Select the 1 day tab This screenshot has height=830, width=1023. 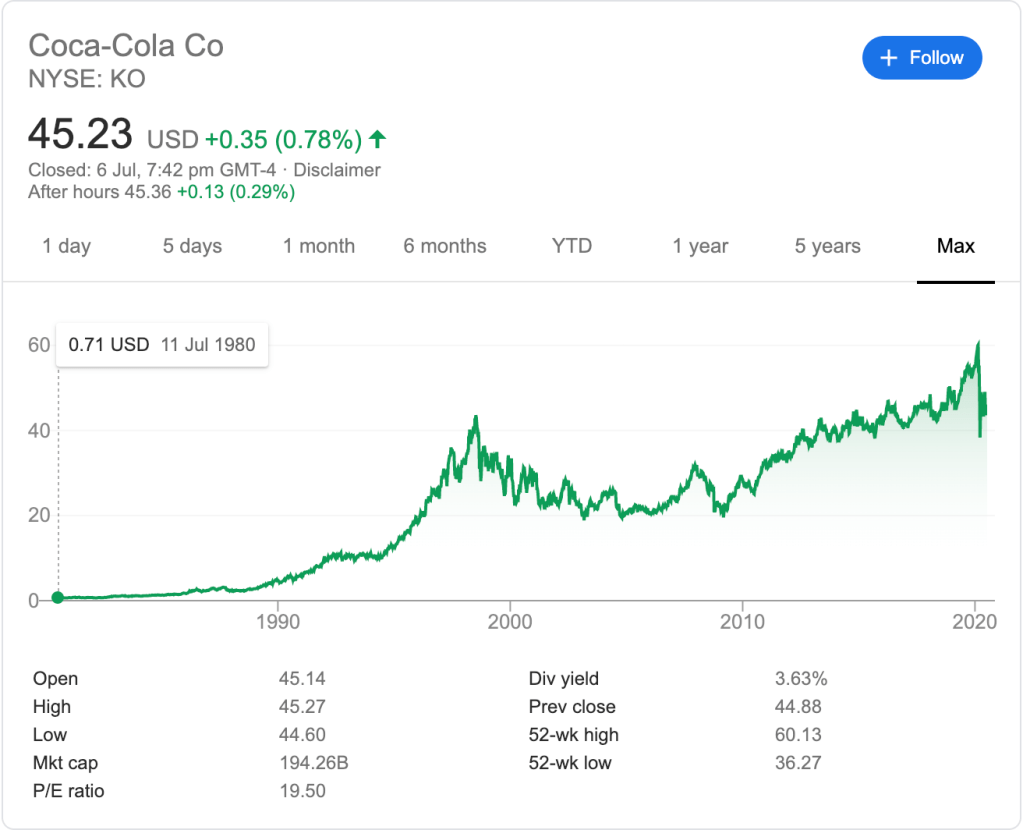click(66, 246)
